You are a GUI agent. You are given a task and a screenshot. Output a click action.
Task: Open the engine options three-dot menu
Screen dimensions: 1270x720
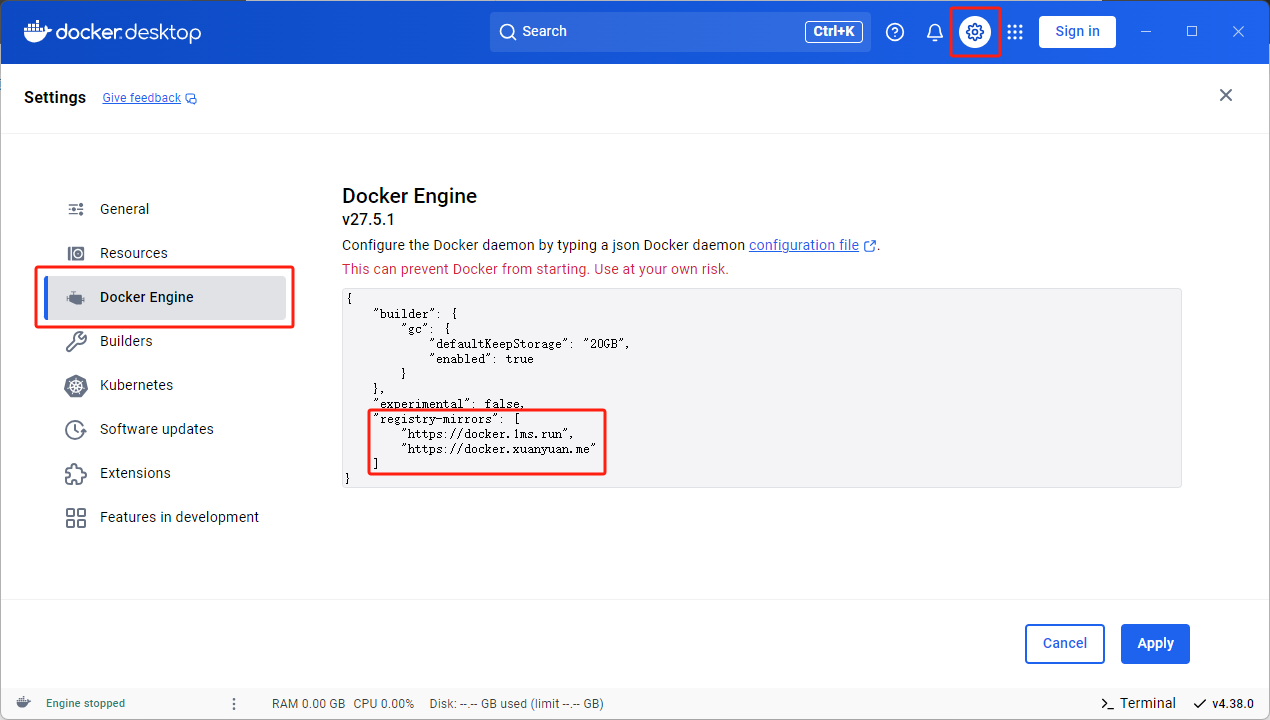coord(234,704)
